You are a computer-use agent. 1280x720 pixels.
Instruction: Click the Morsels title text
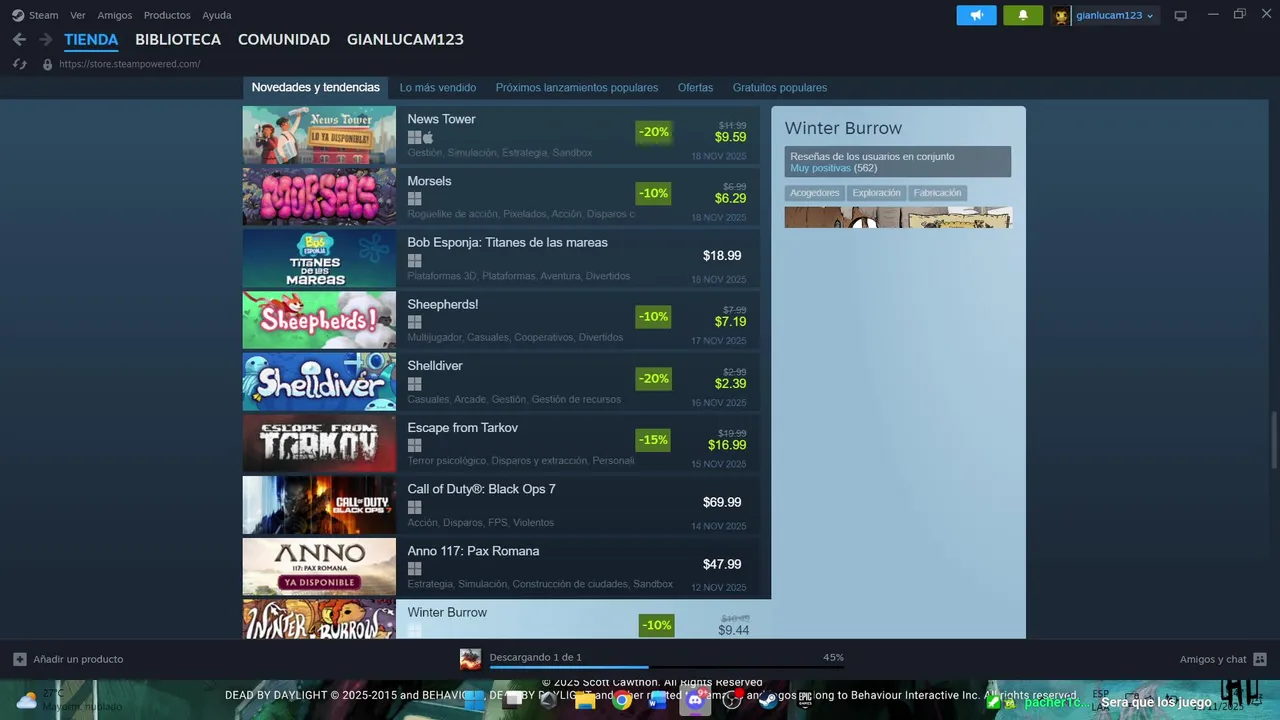(429, 181)
